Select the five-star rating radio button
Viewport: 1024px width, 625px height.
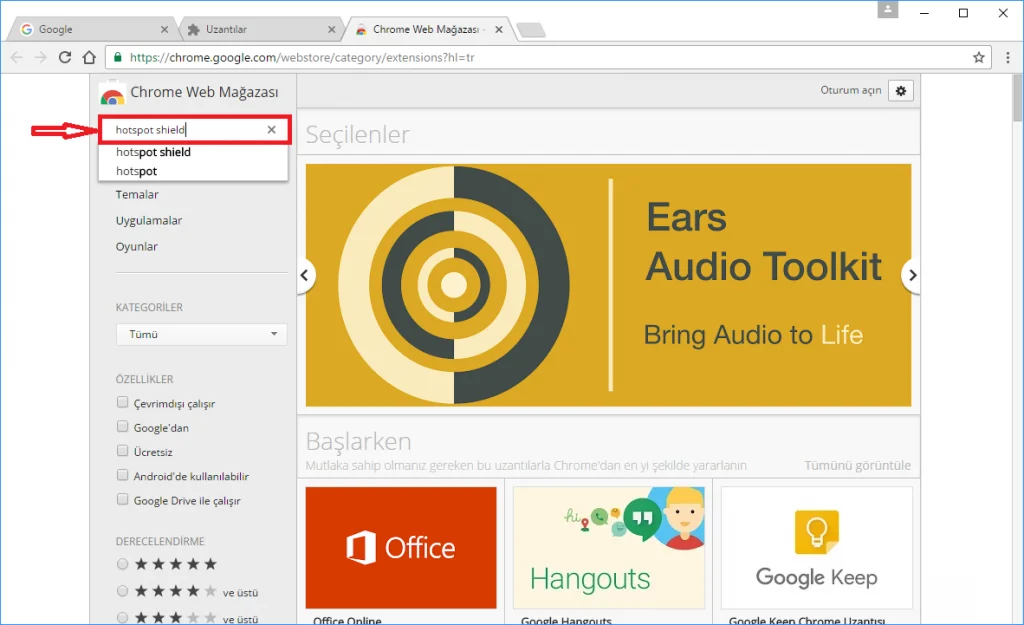[123, 564]
